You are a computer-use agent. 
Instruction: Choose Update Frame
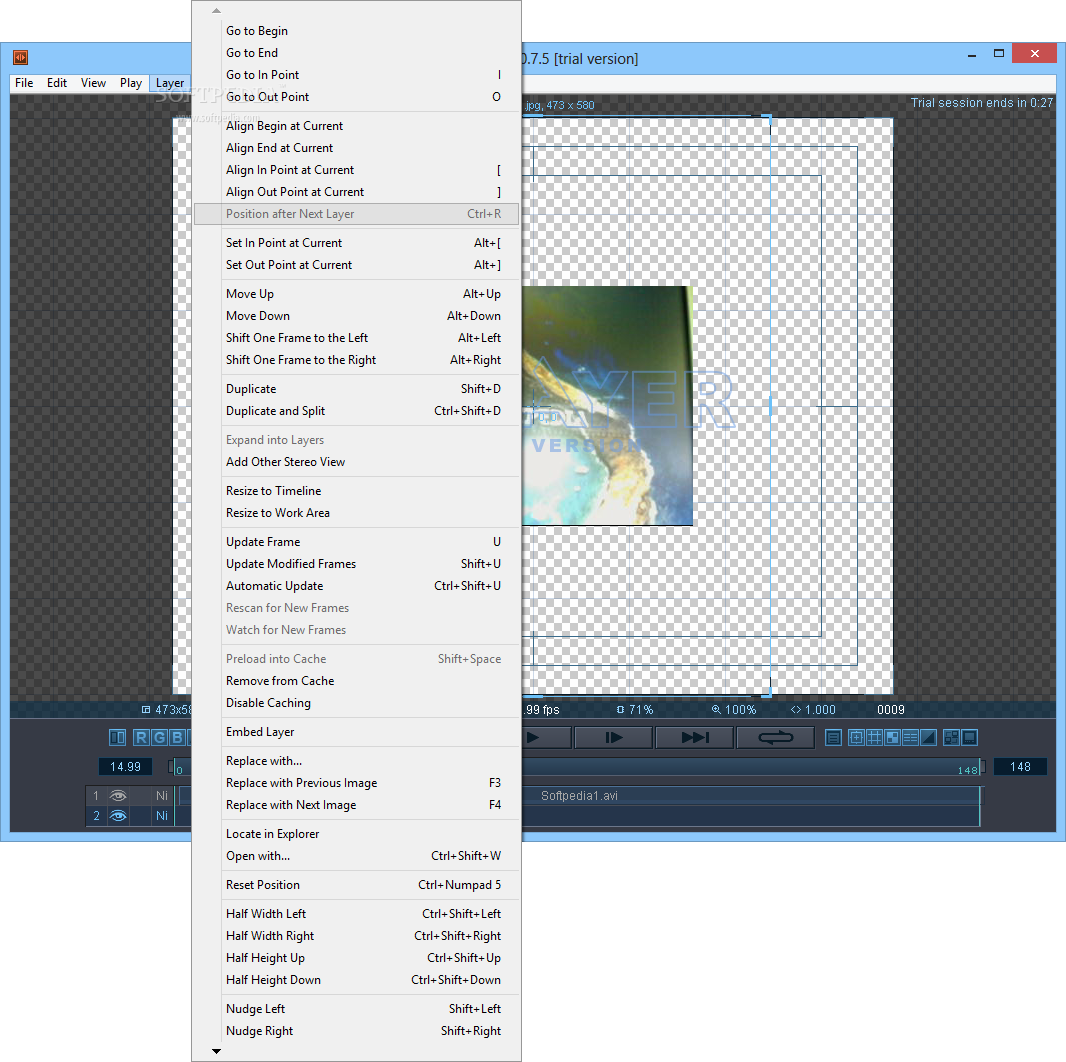(356, 542)
